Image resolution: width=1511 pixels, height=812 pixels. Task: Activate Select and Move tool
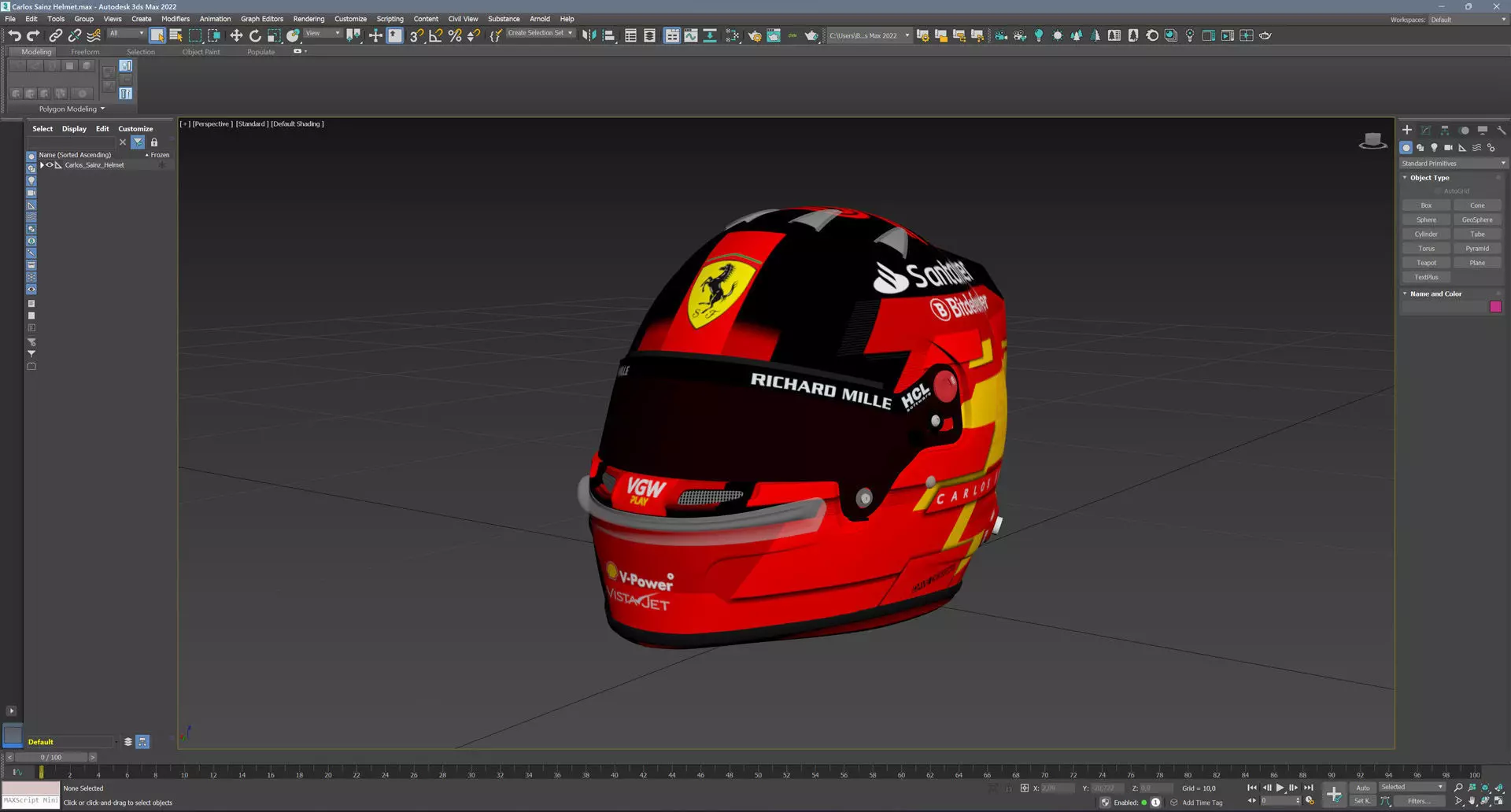click(x=236, y=35)
